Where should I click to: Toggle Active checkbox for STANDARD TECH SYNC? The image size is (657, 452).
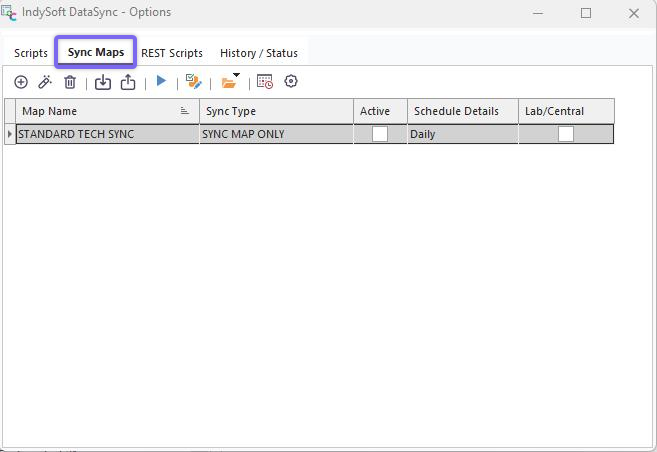pyautogui.click(x=380, y=134)
